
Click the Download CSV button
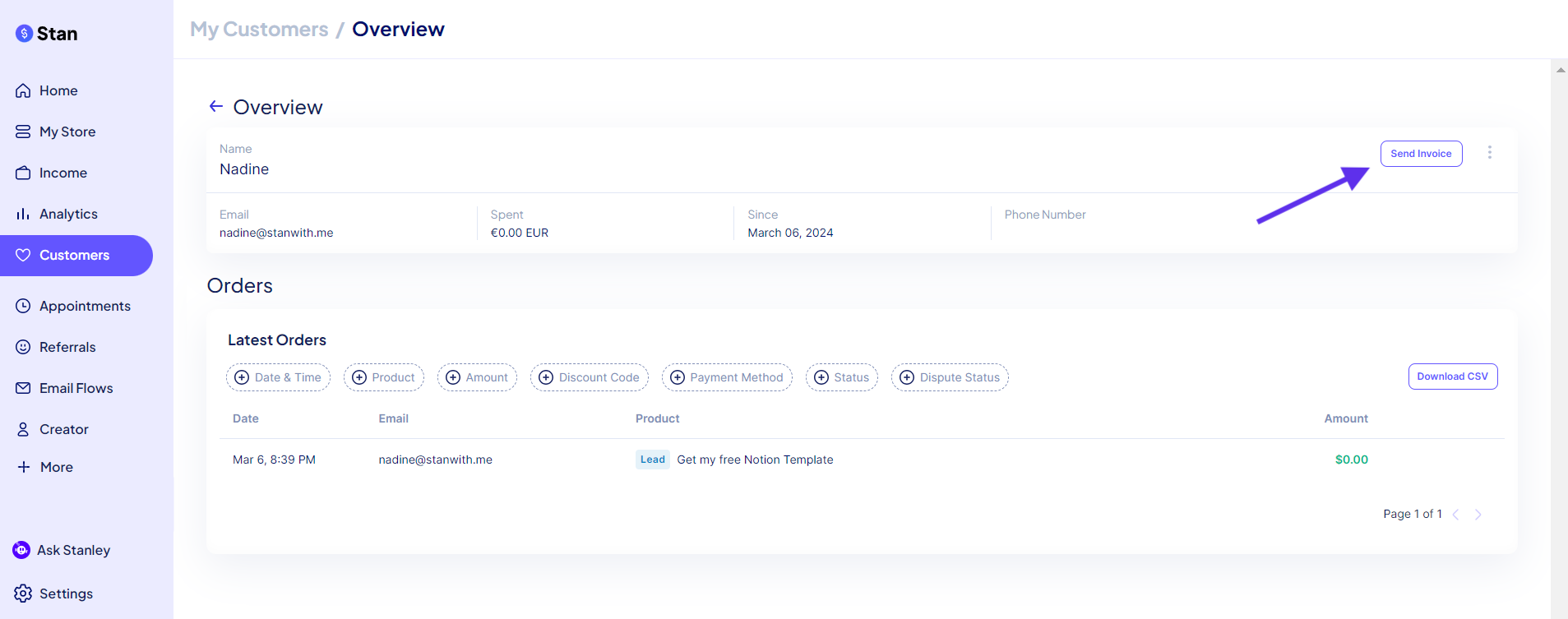coord(1453,376)
